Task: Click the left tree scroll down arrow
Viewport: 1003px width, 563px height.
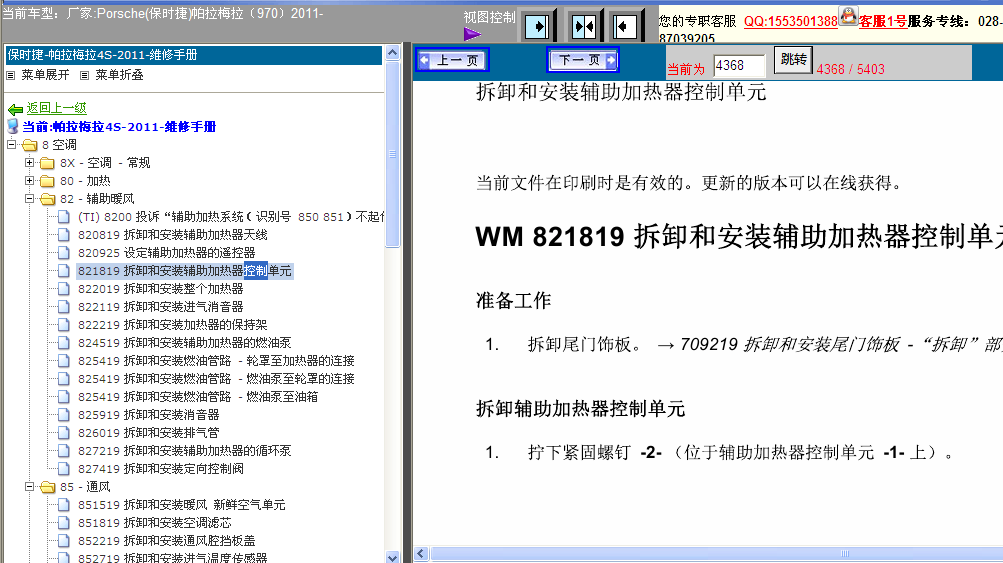Action: [393, 557]
